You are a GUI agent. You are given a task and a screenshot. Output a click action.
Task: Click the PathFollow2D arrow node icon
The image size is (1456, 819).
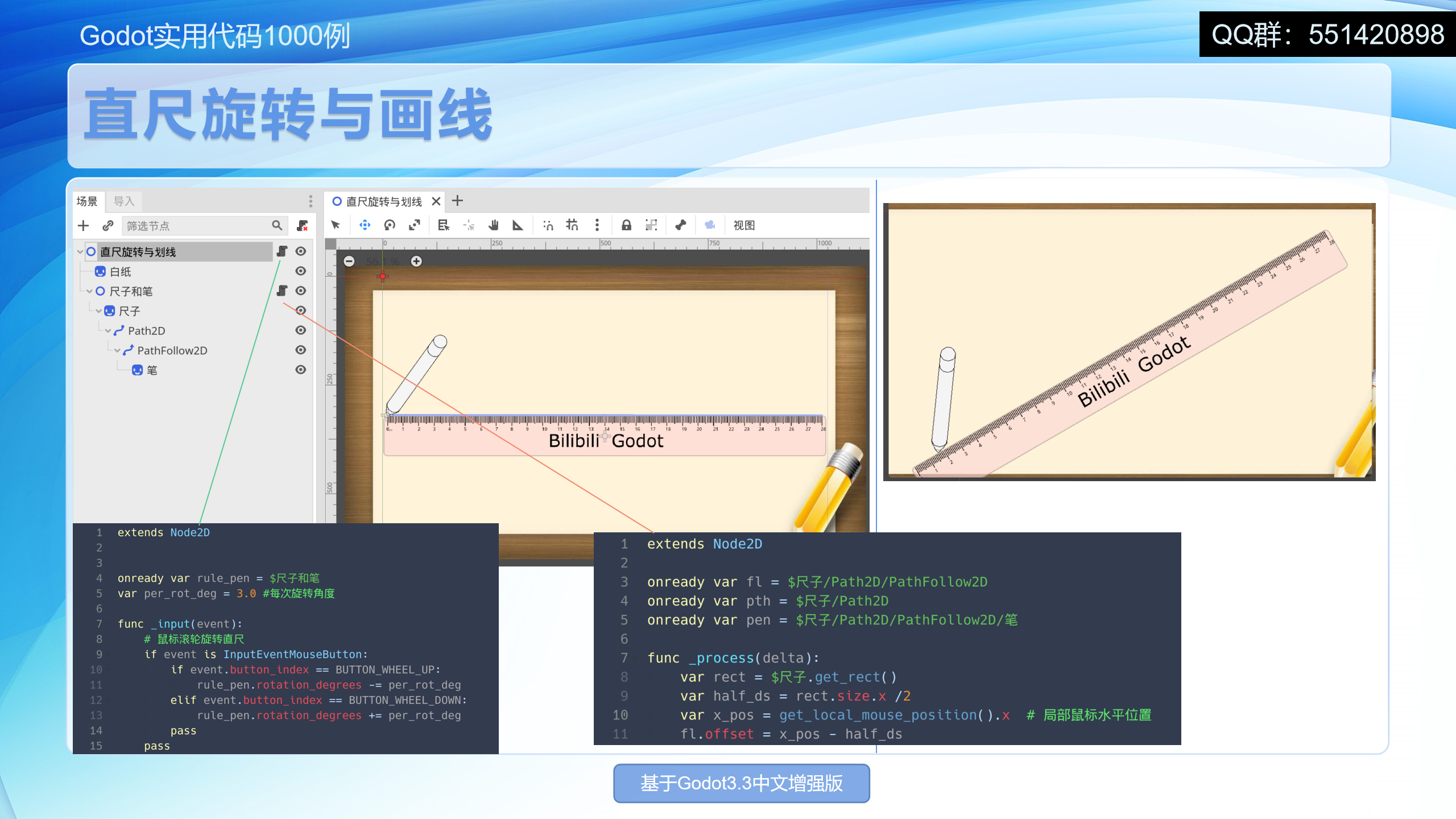pyautogui.click(x=129, y=350)
